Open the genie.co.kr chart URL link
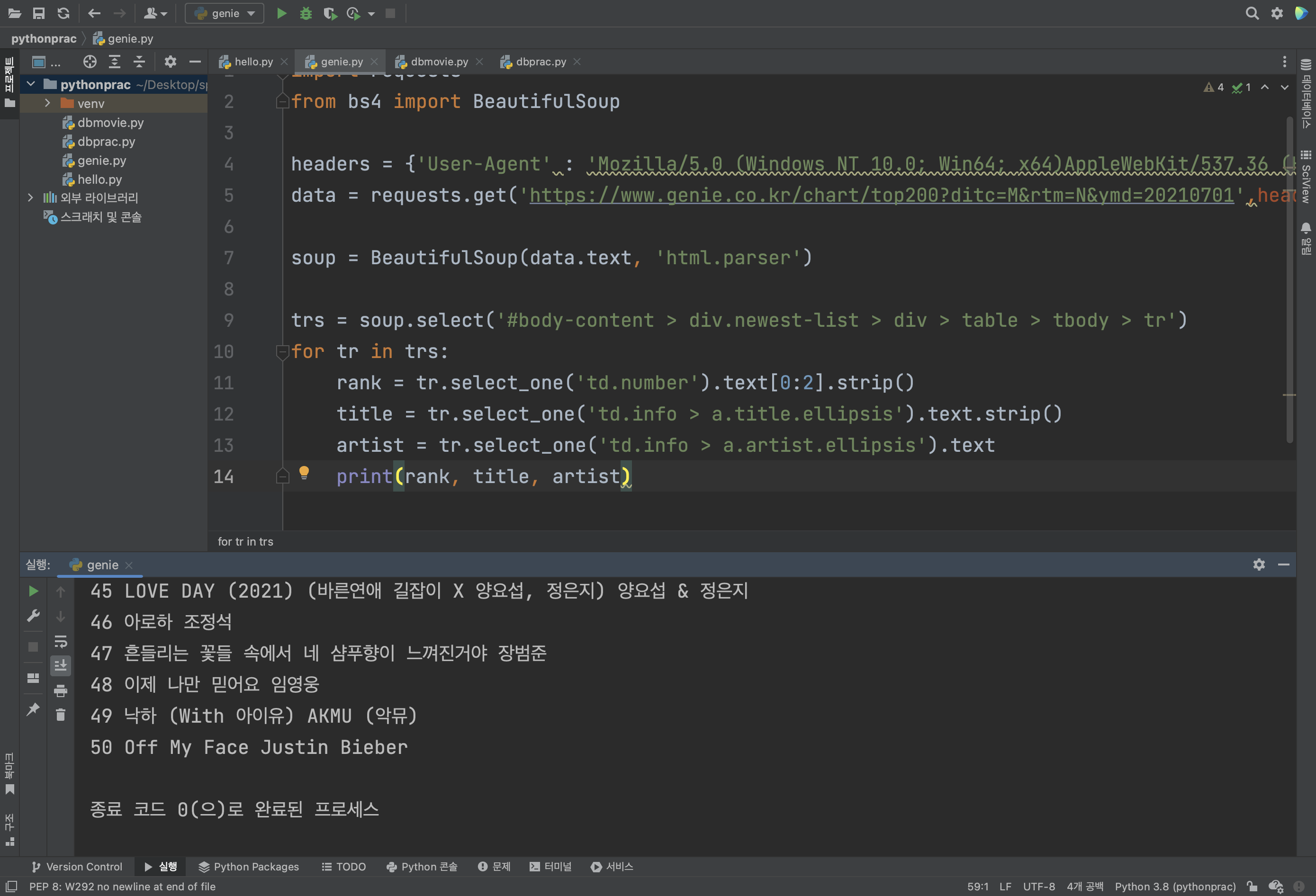1316x896 pixels. click(881, 195)
